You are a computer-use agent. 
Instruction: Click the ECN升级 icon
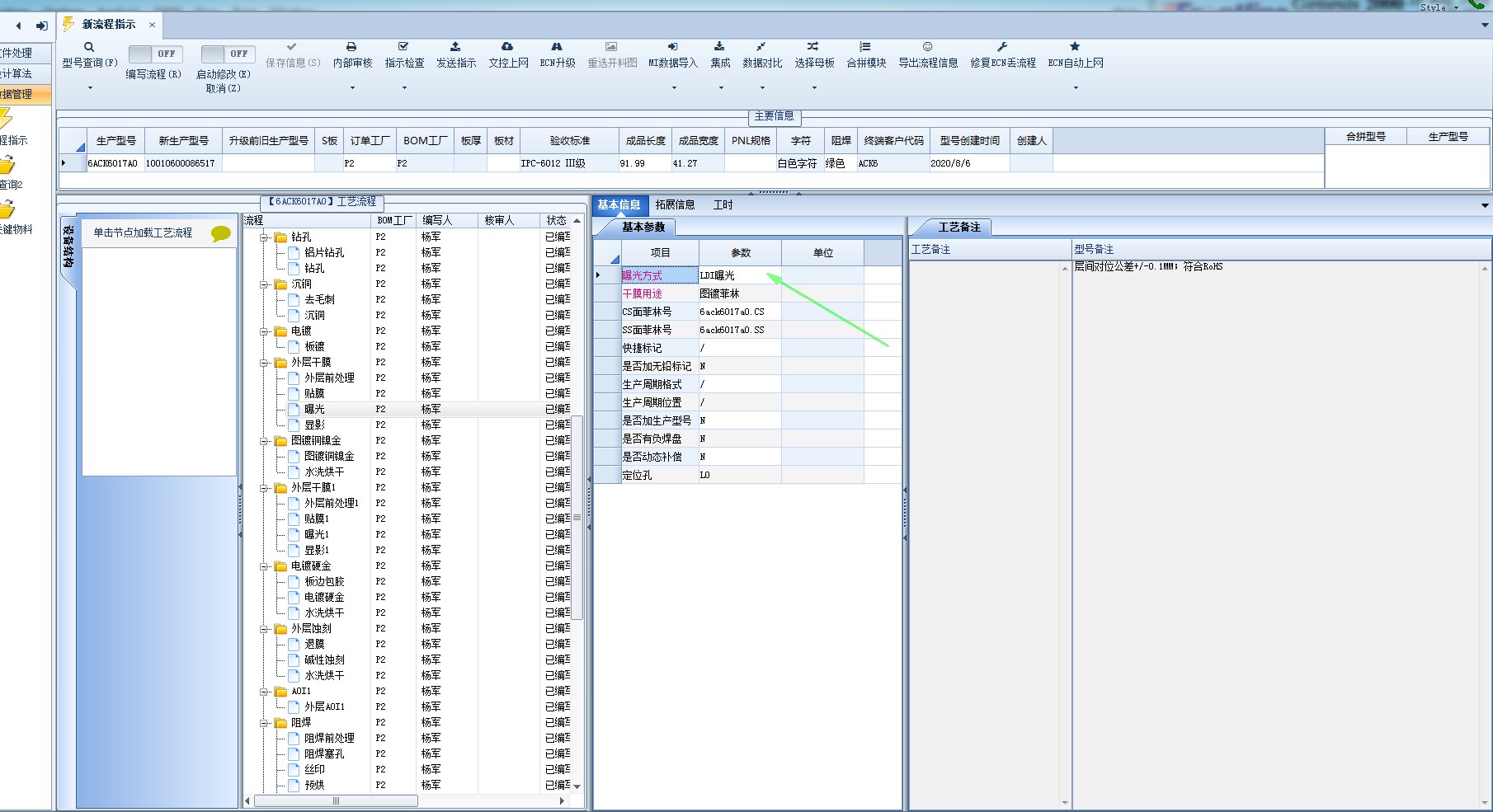[557, 47]
